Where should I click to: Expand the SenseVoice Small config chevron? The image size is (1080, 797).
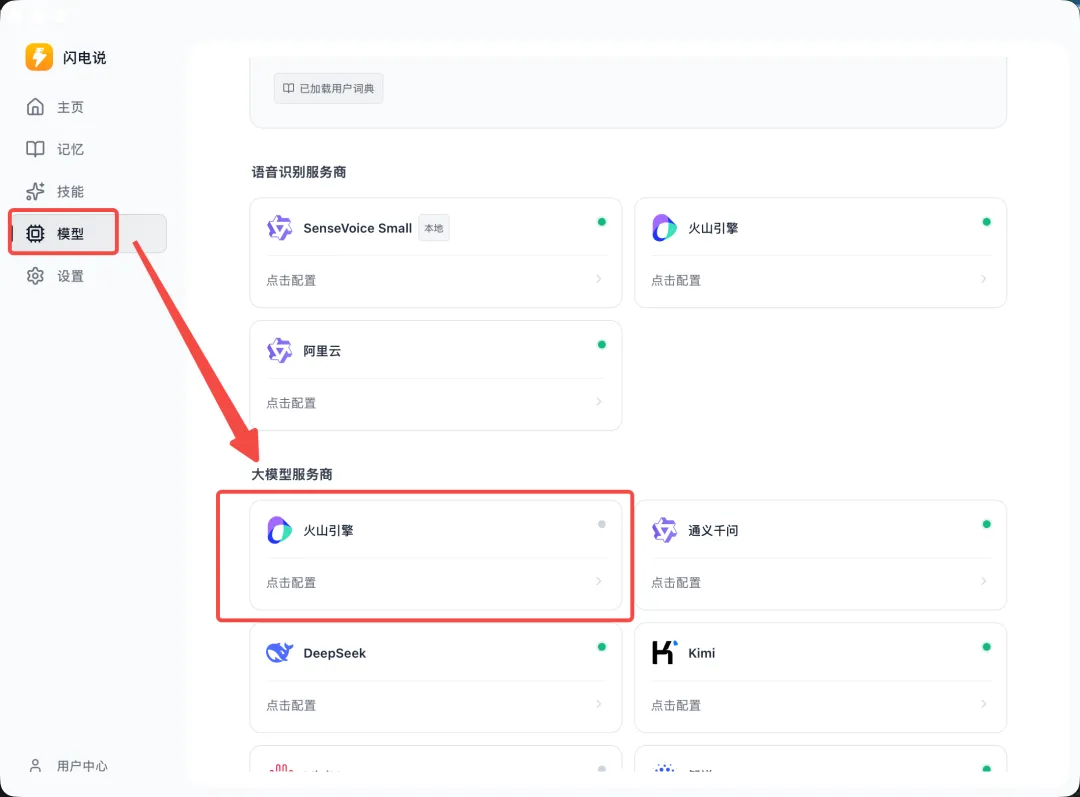point(599,279)
